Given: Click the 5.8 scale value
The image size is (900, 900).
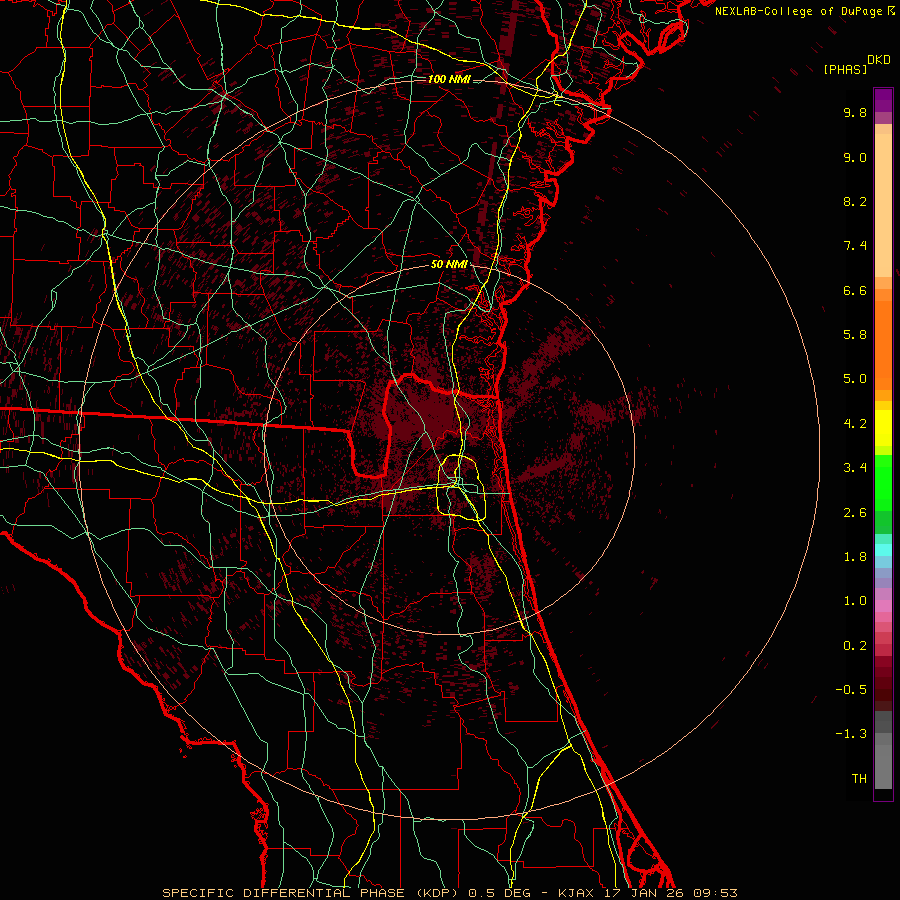Looking at the screenshot, I should (855, 335).
